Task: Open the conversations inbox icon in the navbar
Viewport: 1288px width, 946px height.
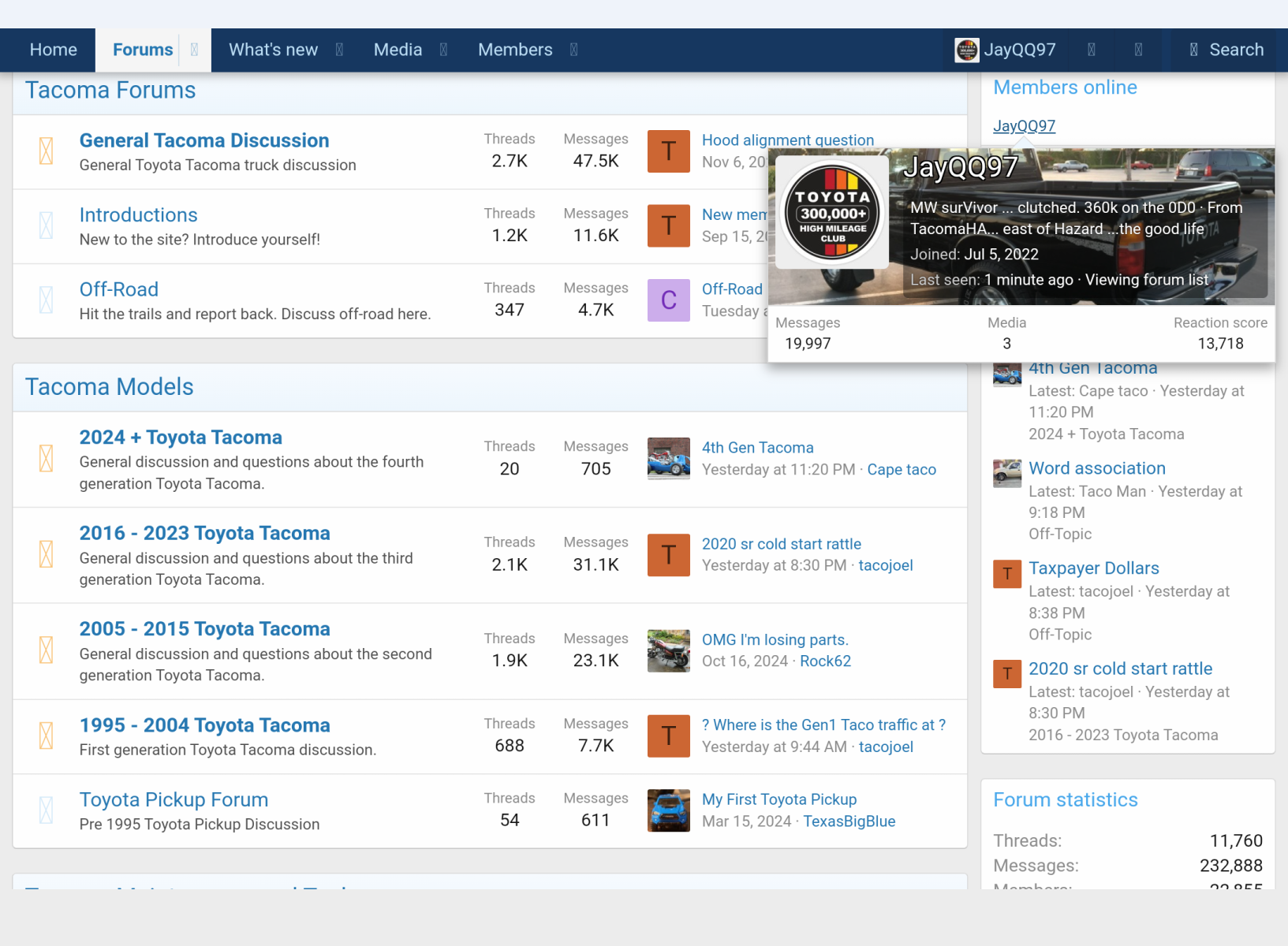Action: [1091, 50]
